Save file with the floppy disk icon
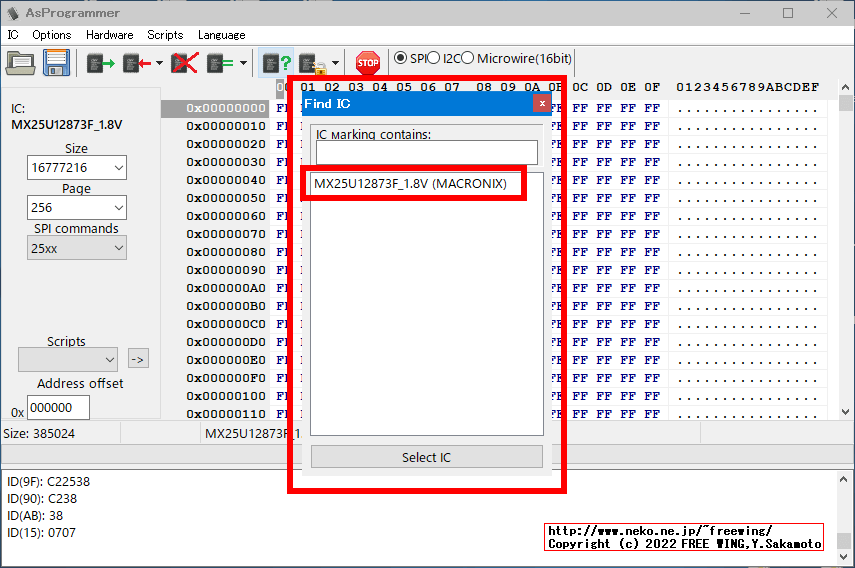The height and width of the screenshot is (568, 855). coord(57,63)
